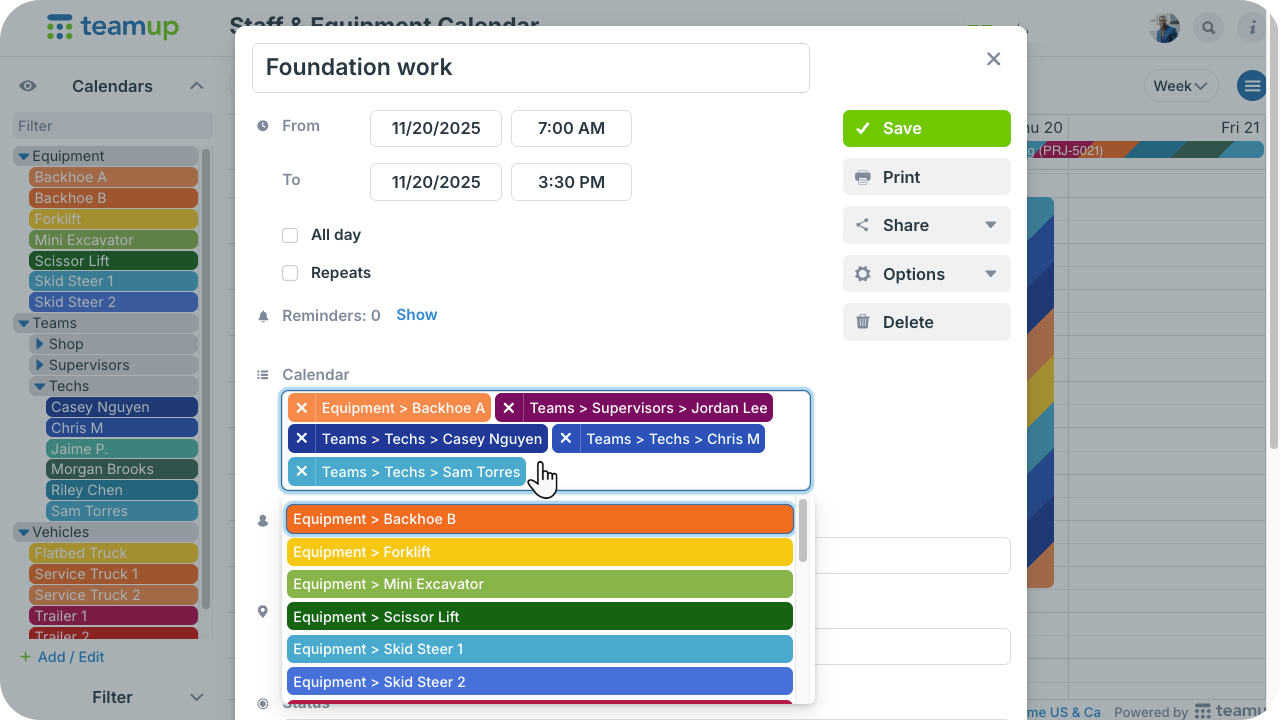Close the event editor dialog
1280x720 pixels.
coord(993,59)
